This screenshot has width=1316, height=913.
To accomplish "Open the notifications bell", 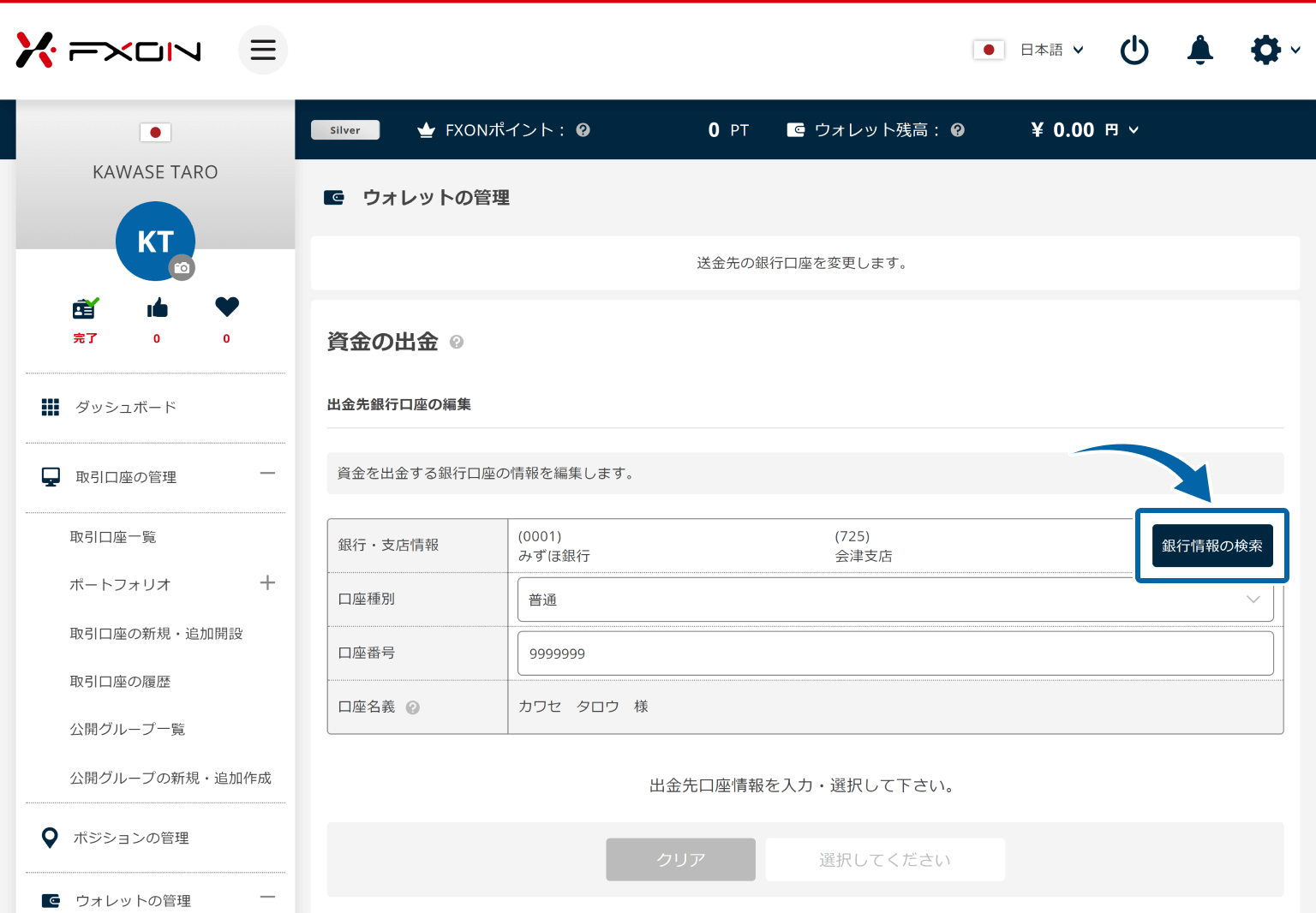I will (x=1200, y=50).
